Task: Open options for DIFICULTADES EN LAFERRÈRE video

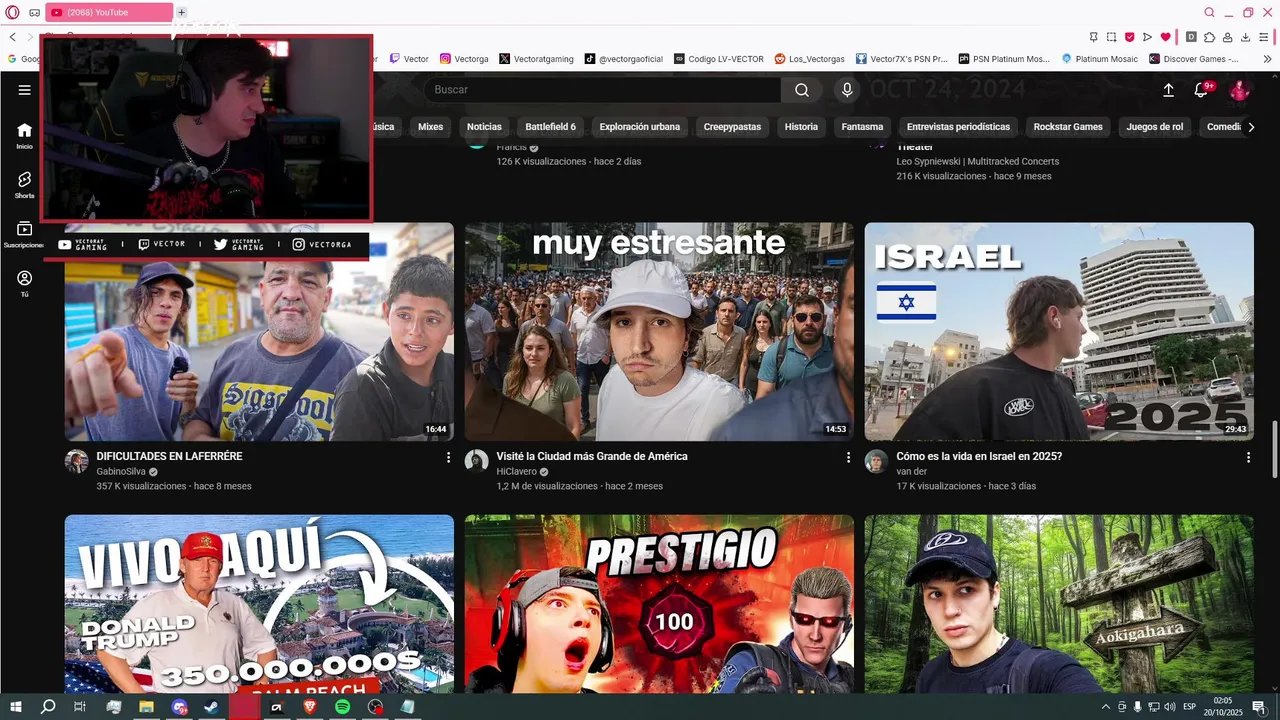Action: [x=448, y=457]
